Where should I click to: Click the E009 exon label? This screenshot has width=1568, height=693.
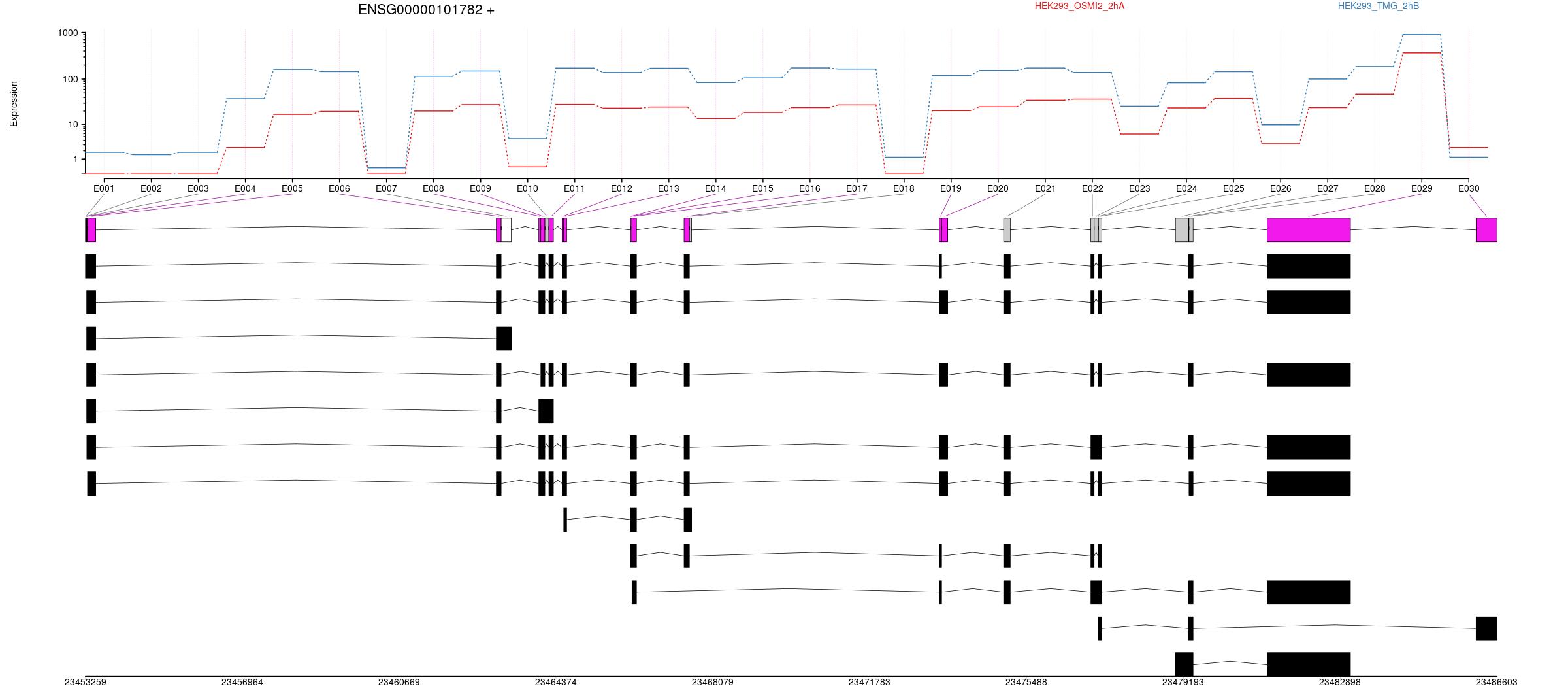point(480,188)
